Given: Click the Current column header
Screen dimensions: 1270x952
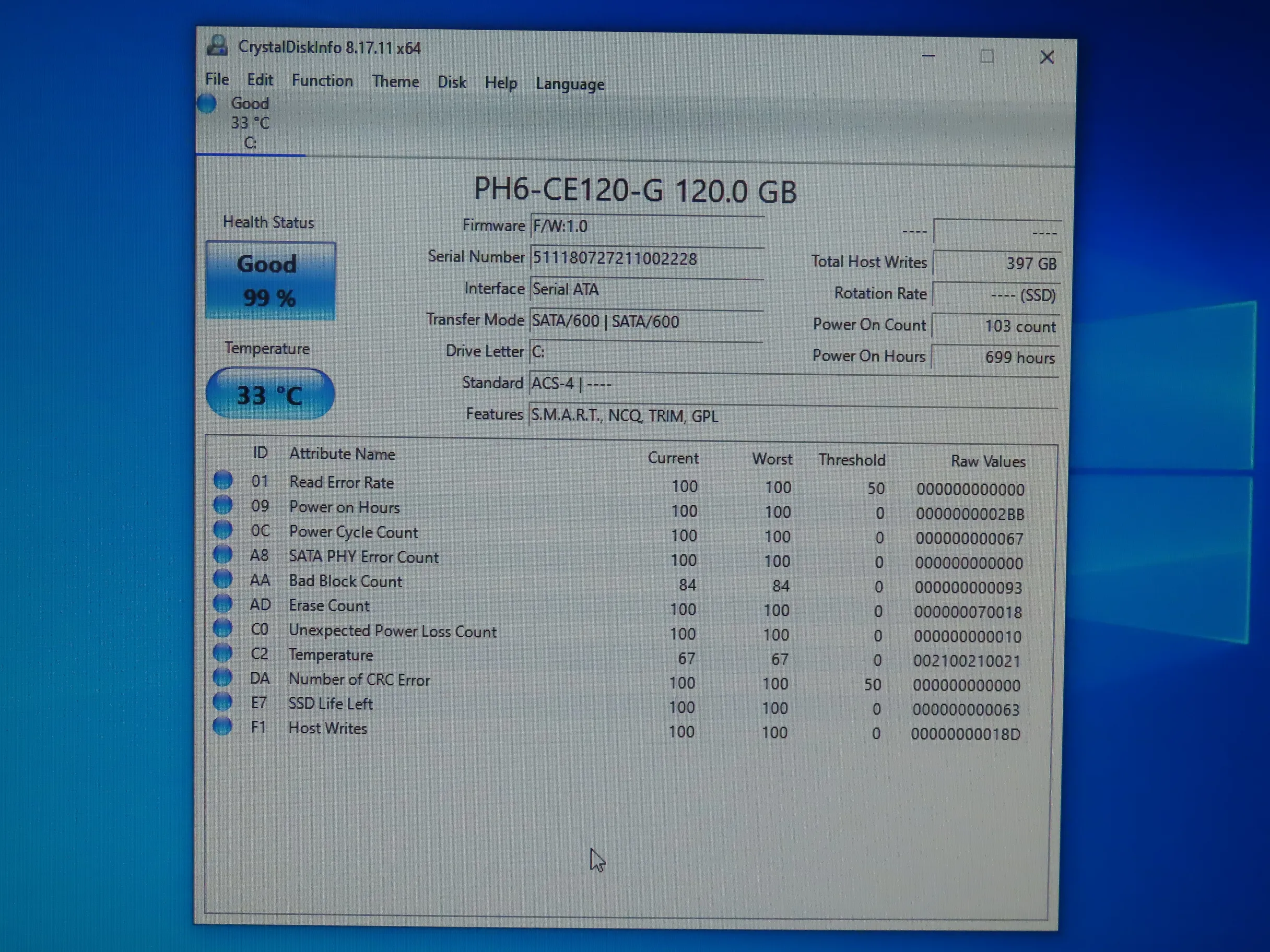Looking at the screenshot, I should pyautogui.click(x=674, y=458).
